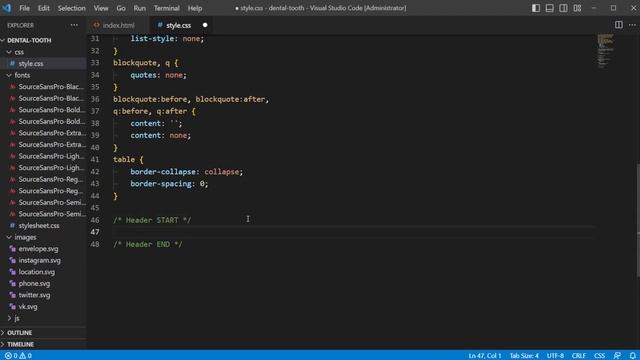The image size is (640, 360).
Task: Click the border-spacing property text
Action: click(160, 184)
